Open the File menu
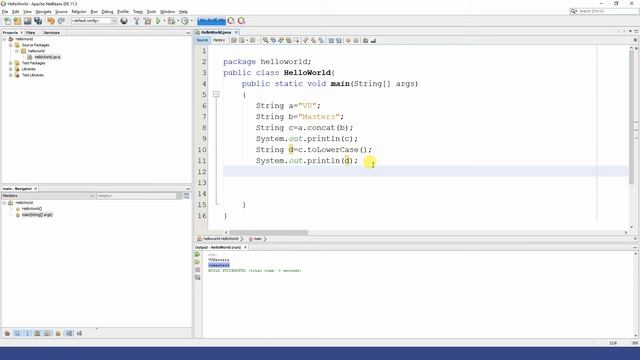This screenshot has width=640, height=360. tap(5, 11)
